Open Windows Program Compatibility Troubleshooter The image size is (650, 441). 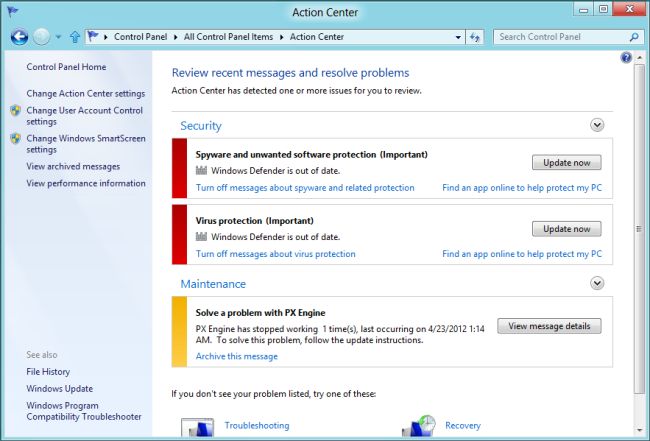pos(84,411)
